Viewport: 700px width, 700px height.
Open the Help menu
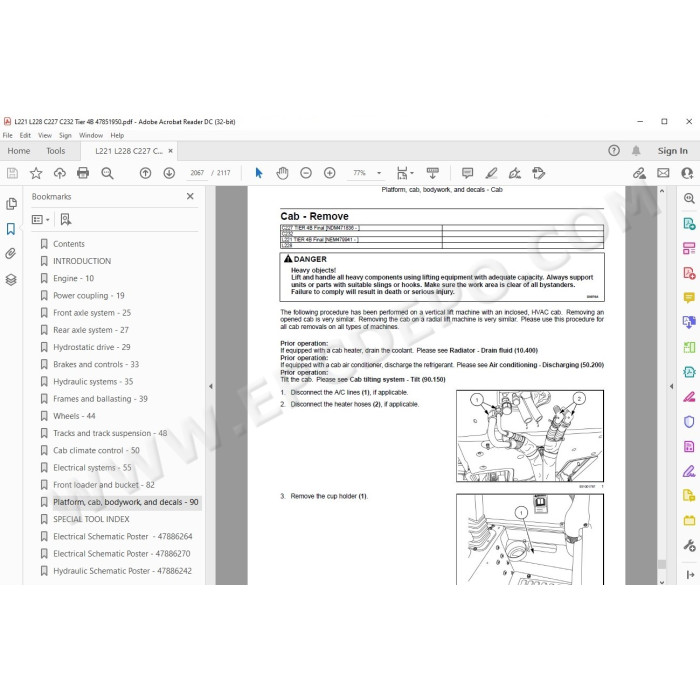[117, 135]
